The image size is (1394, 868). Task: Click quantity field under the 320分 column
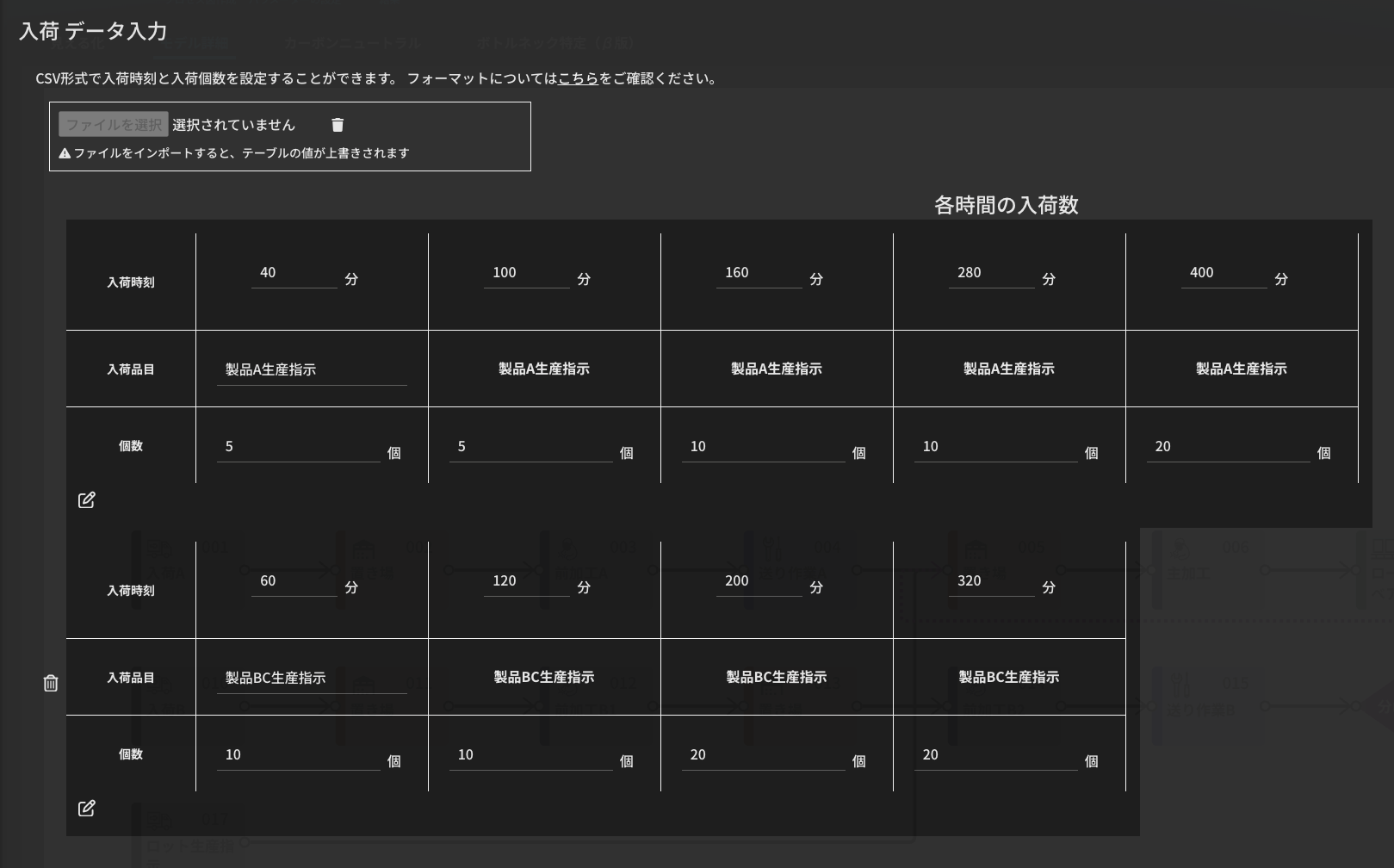point(994,755)
